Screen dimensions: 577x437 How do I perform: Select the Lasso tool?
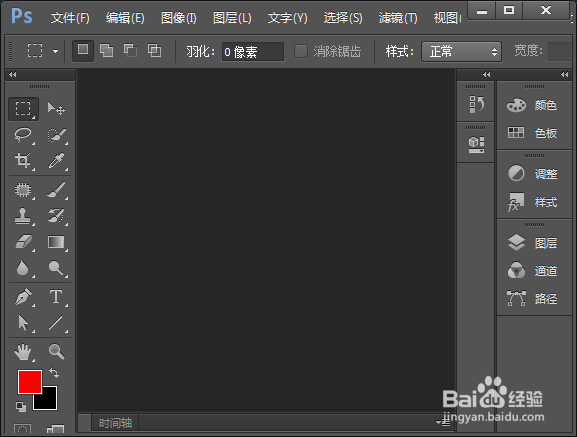point(23,135)
